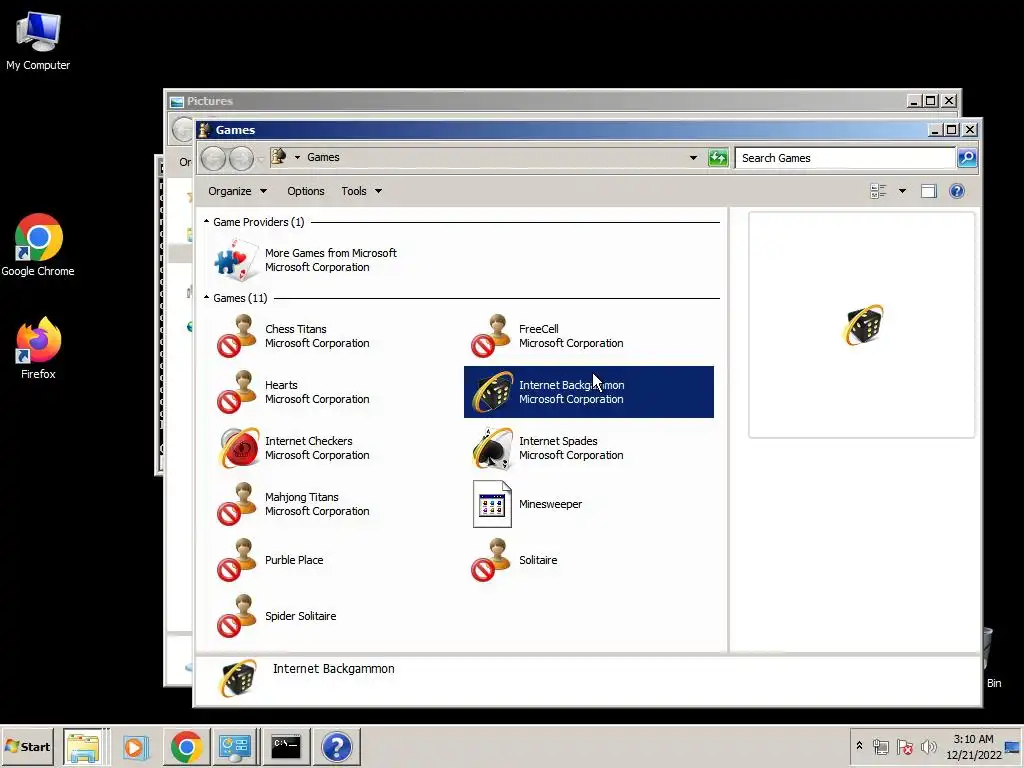Open the Tools dropdown menu
The width and height of the screenshot is (1024, 768).
click(361, 191)
